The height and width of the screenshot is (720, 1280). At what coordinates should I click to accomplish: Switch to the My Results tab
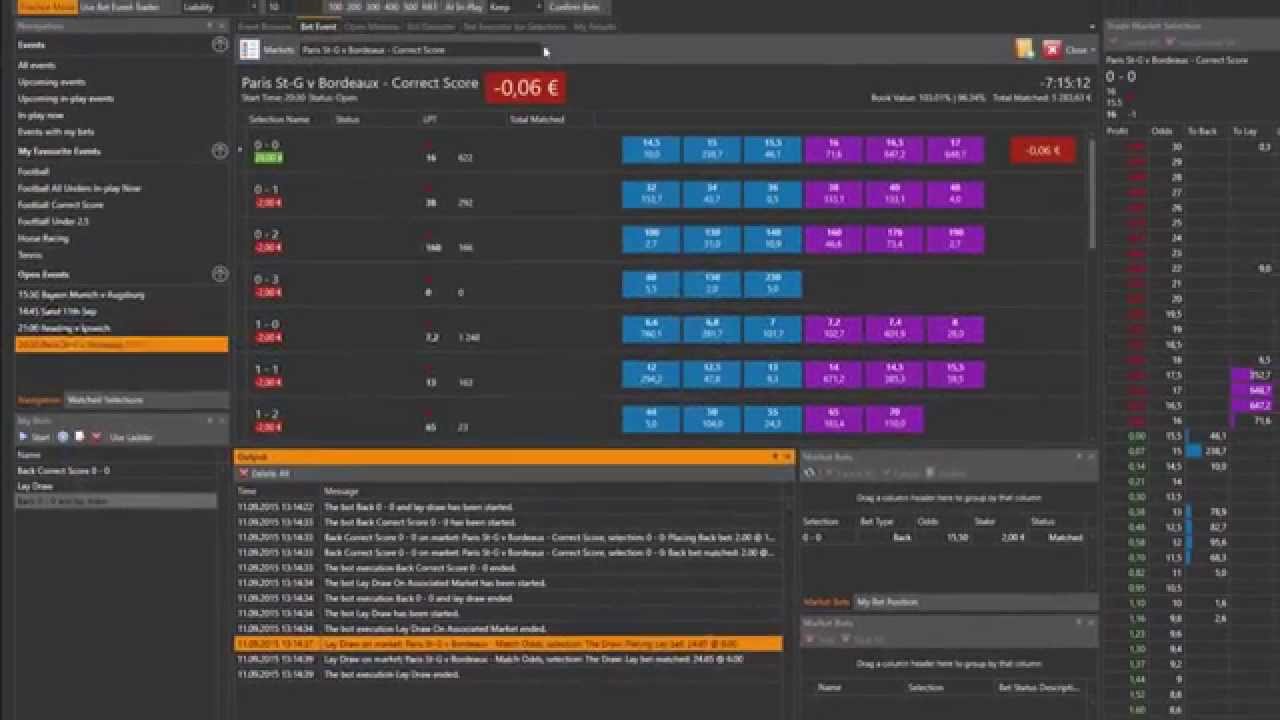pos(595,27)
